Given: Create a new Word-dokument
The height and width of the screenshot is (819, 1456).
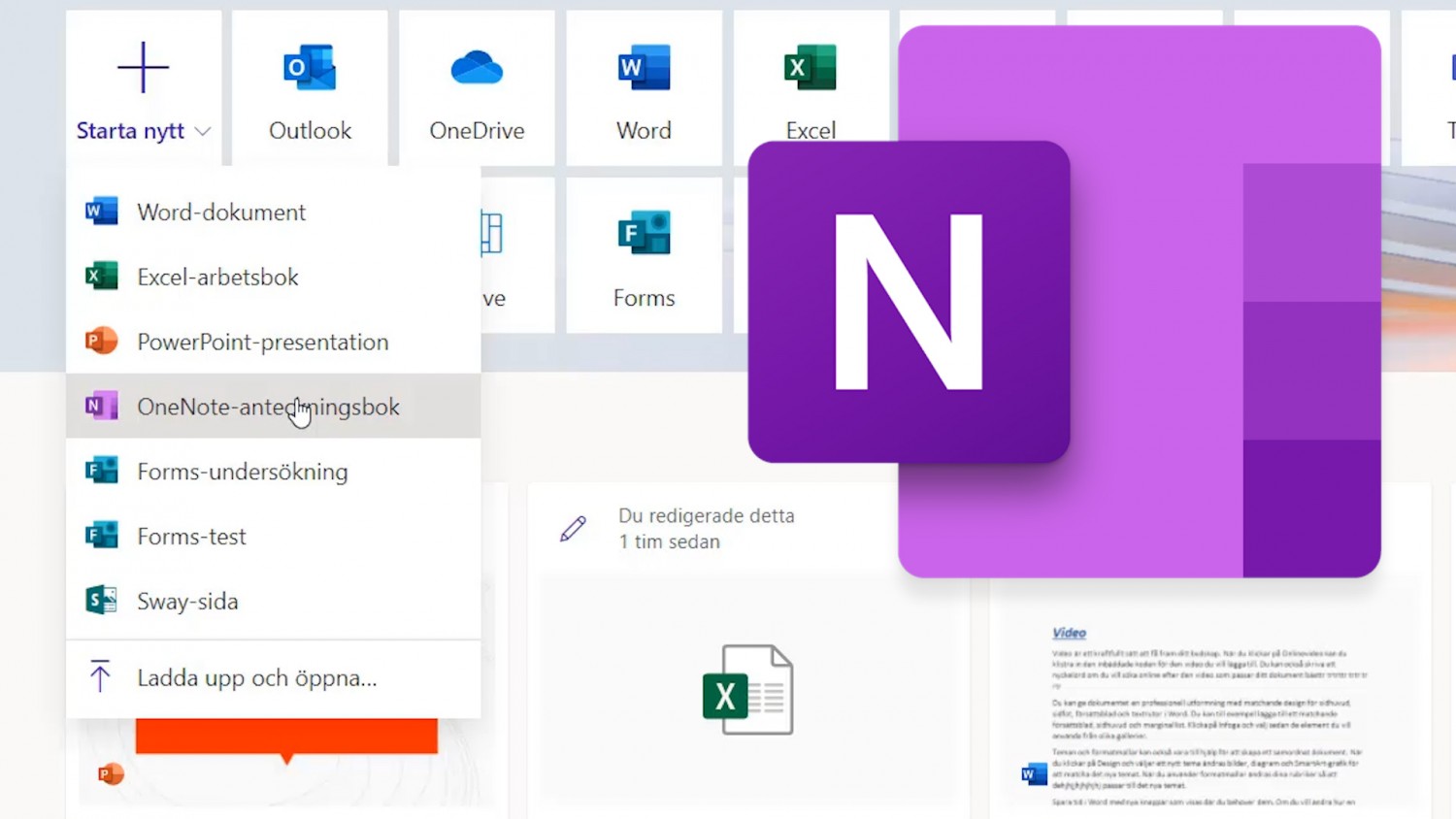Looking at the screenshot, I should tap(220, 212).
